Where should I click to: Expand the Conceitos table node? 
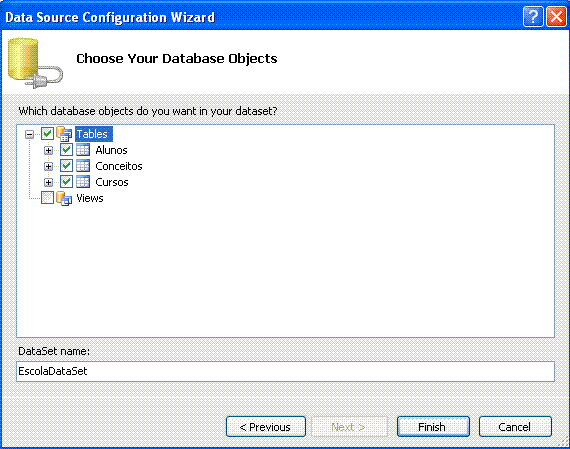[x=48, y=166]
